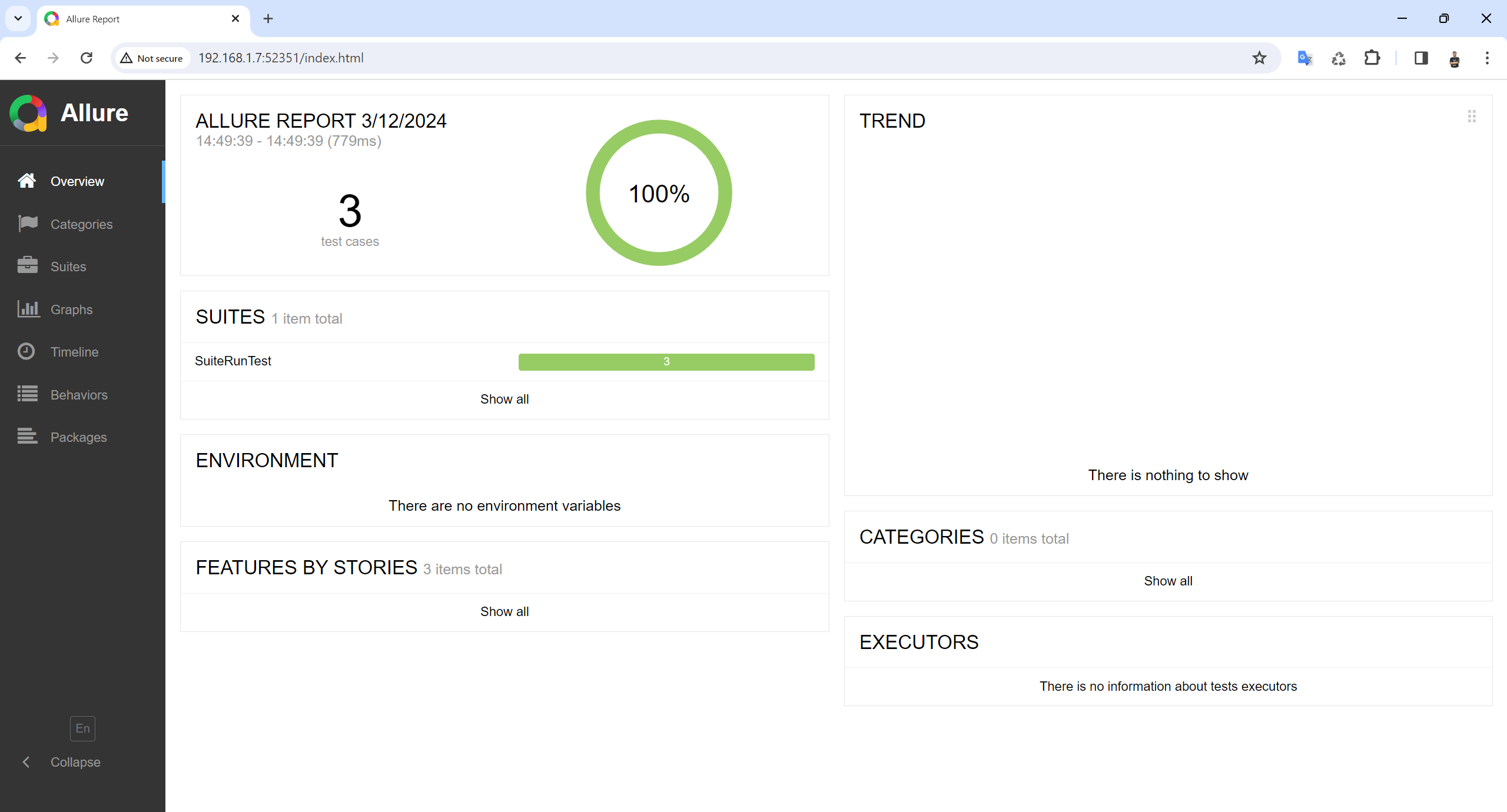Restore down the browser window

(x=1444, y=19)
